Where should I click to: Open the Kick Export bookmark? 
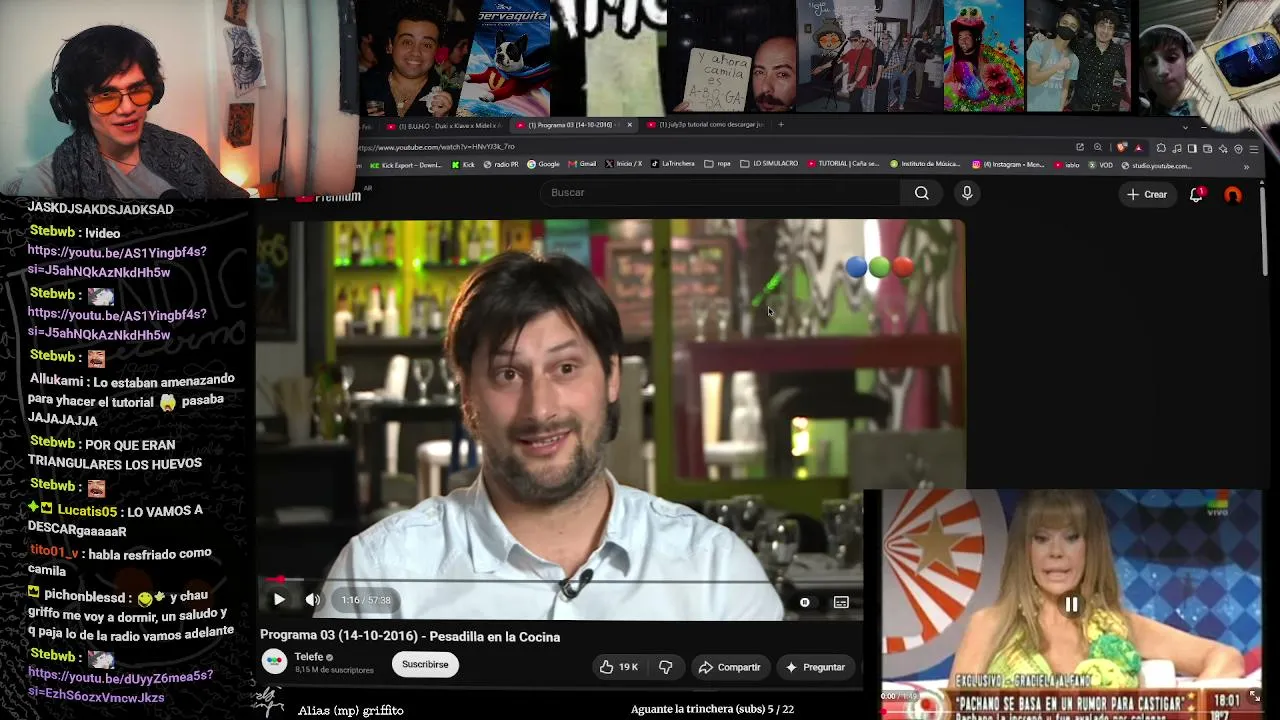coord(406,165)
